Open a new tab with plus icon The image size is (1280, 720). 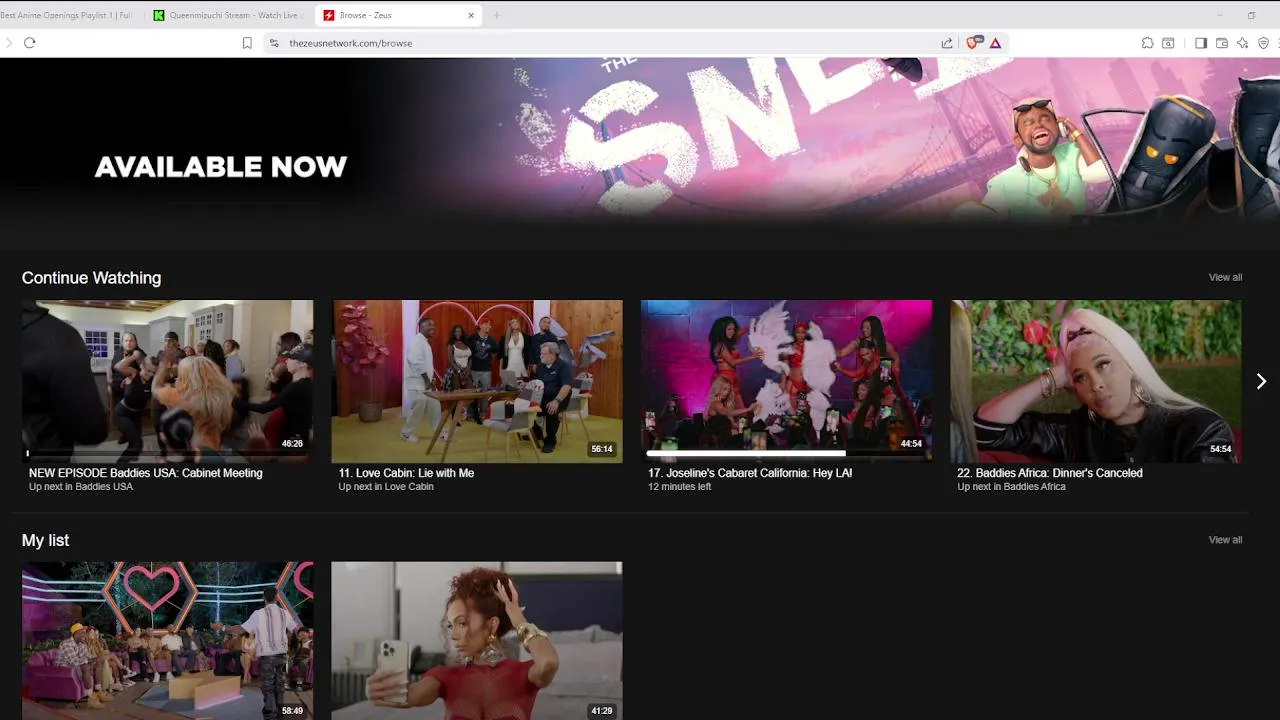(496, 15)
